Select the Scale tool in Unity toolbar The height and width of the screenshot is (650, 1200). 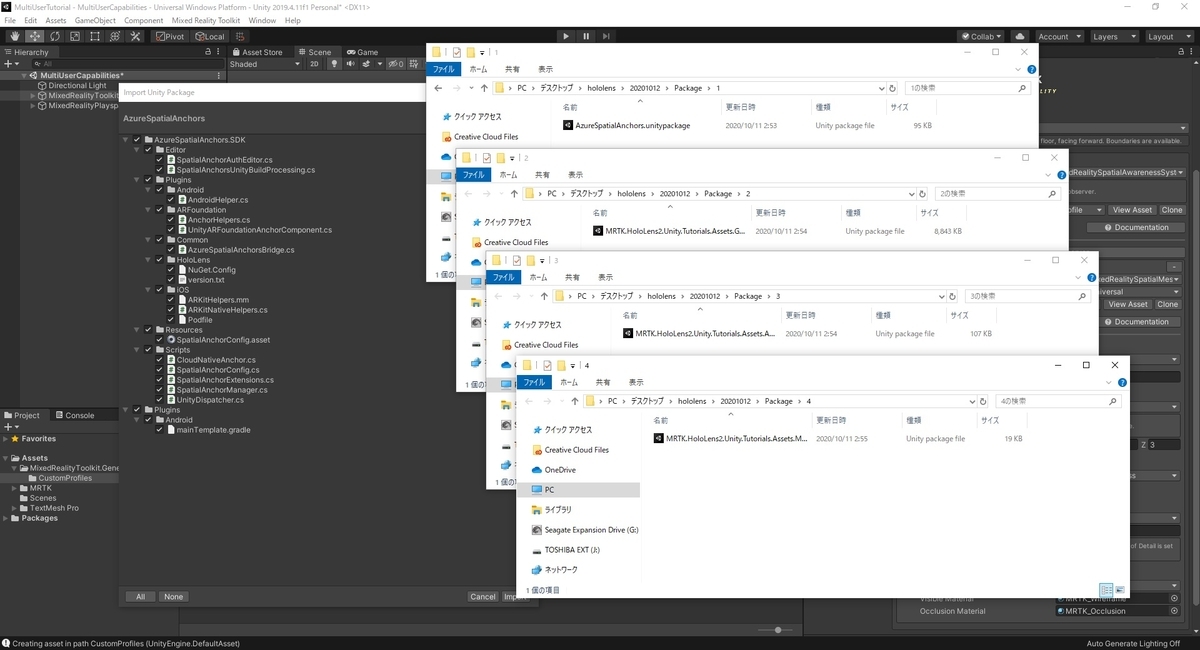click(75, 36)
